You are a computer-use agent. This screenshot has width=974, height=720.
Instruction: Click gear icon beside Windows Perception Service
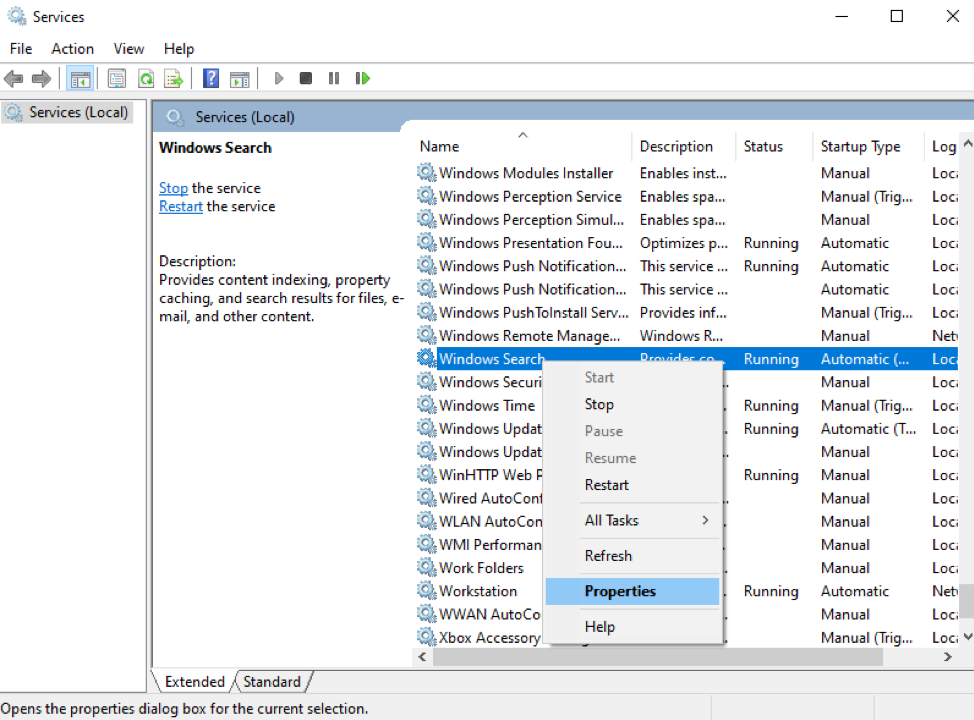point(426,196)
